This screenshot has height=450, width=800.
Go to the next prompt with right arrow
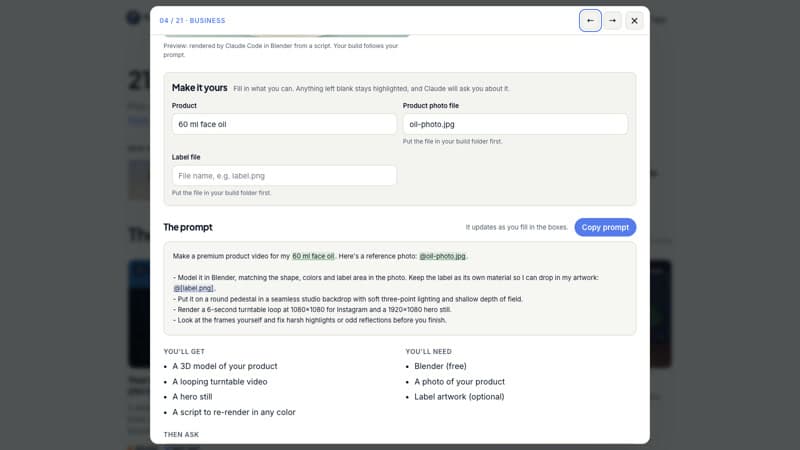[612, 20]
